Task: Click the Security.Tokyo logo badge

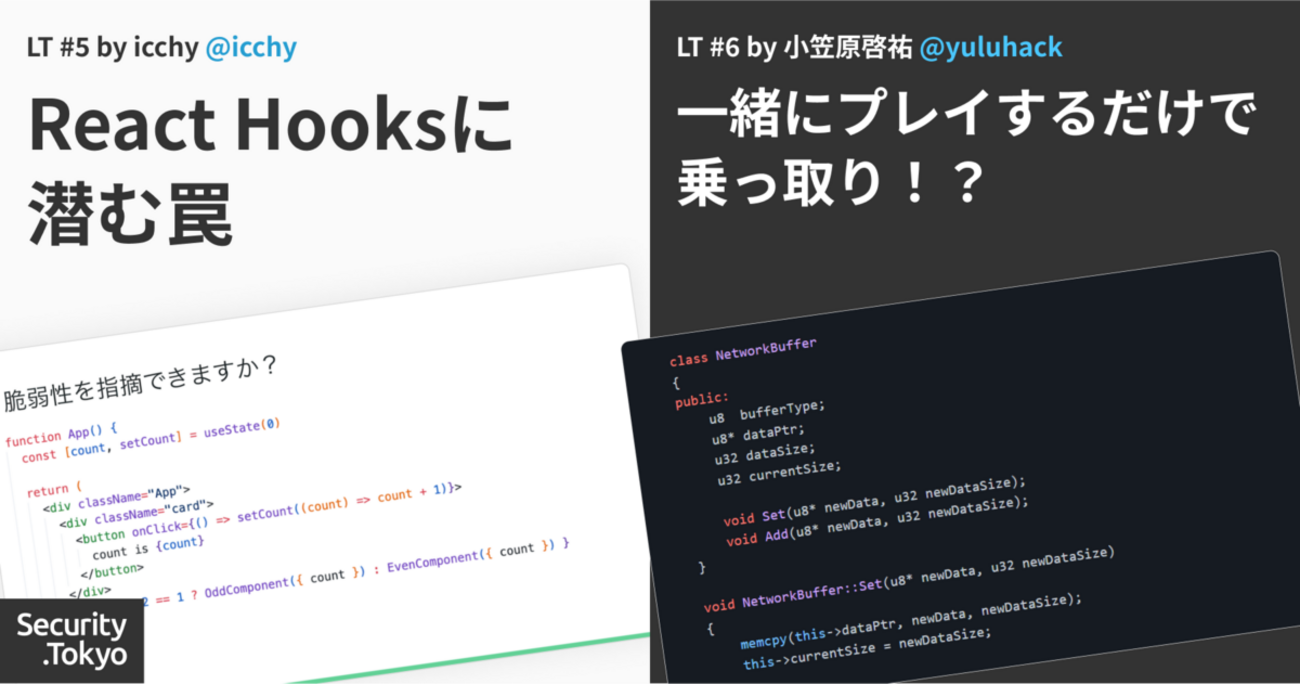Action: [x=72, y=641]
